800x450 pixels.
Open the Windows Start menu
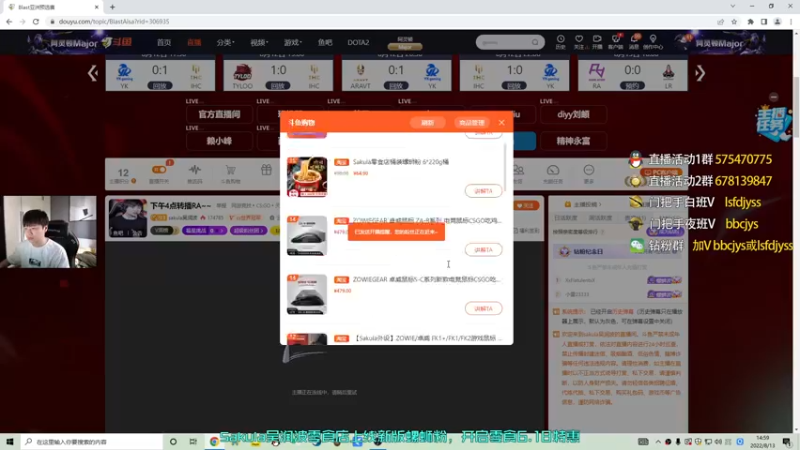[x=10, y=441]
